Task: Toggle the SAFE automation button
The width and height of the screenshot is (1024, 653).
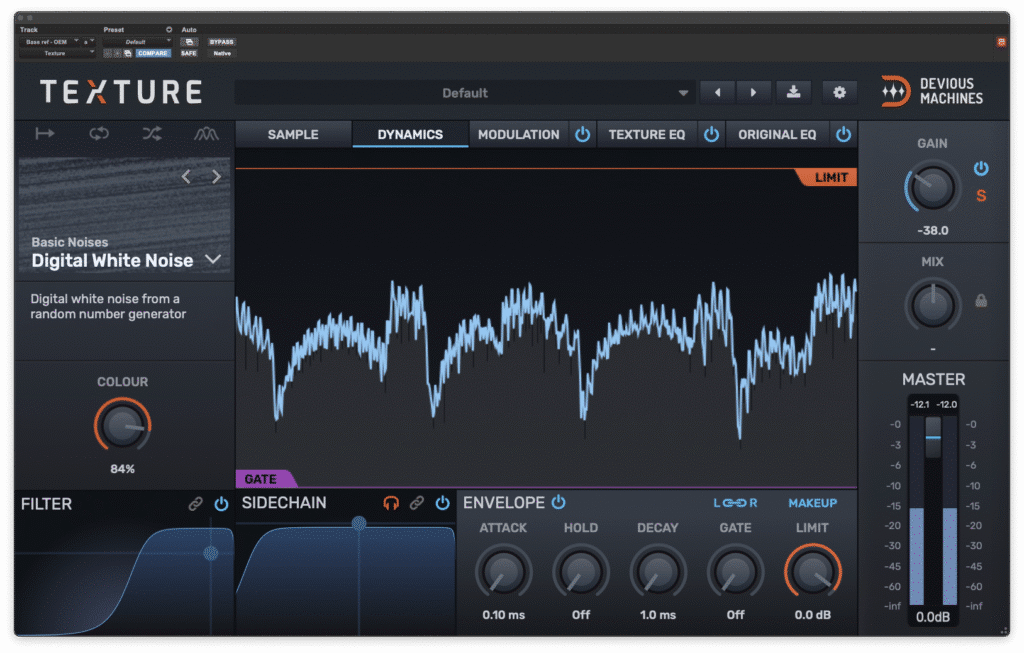Action: 189,54
